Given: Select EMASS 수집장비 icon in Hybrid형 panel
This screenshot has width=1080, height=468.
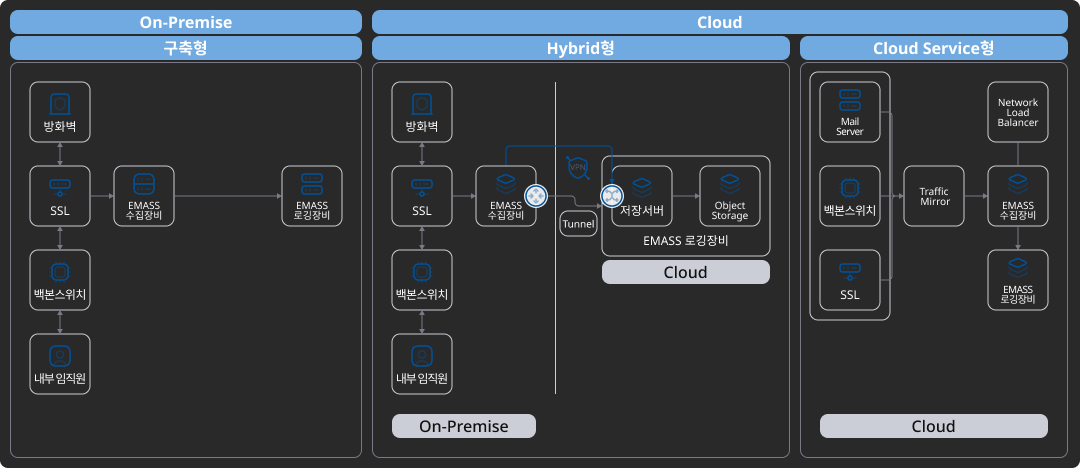Looking at the screenshot, I should point(506,184).
